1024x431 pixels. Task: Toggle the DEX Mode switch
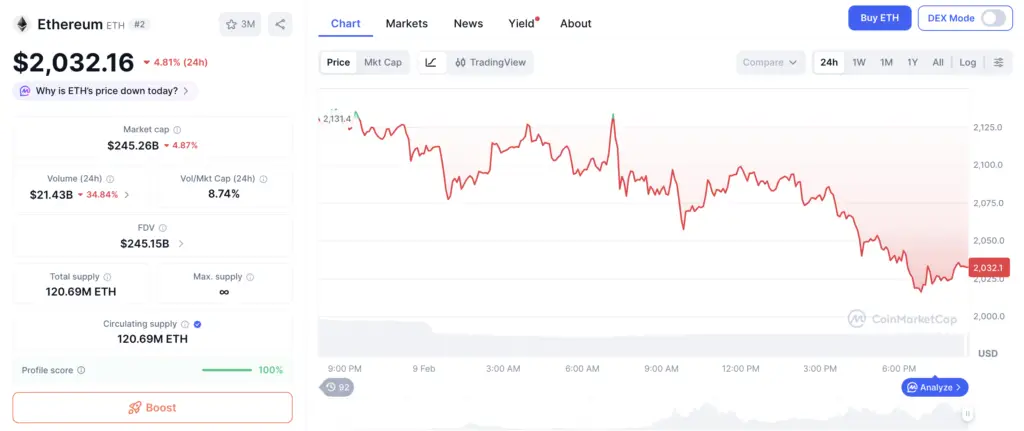coord(992,18)
